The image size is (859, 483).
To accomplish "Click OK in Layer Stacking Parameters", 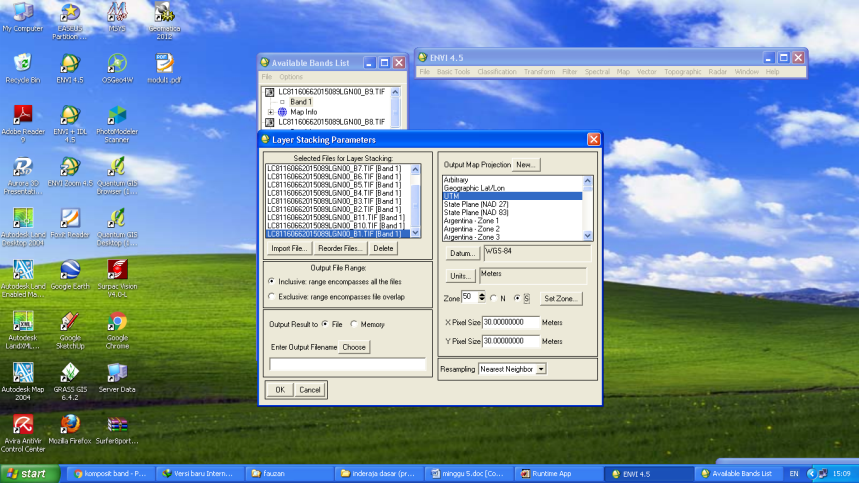I will tap(280, 390).
